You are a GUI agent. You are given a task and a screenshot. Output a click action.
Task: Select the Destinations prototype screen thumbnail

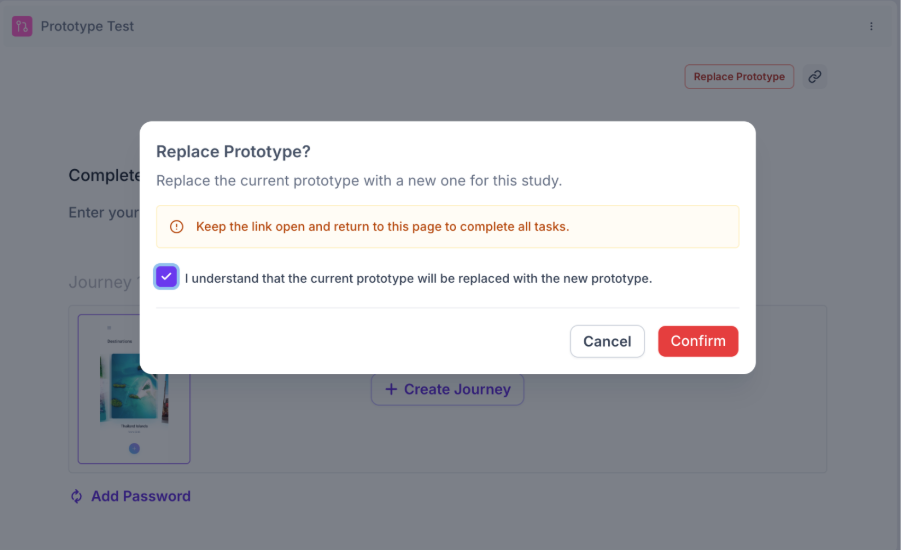coord(134,389)
